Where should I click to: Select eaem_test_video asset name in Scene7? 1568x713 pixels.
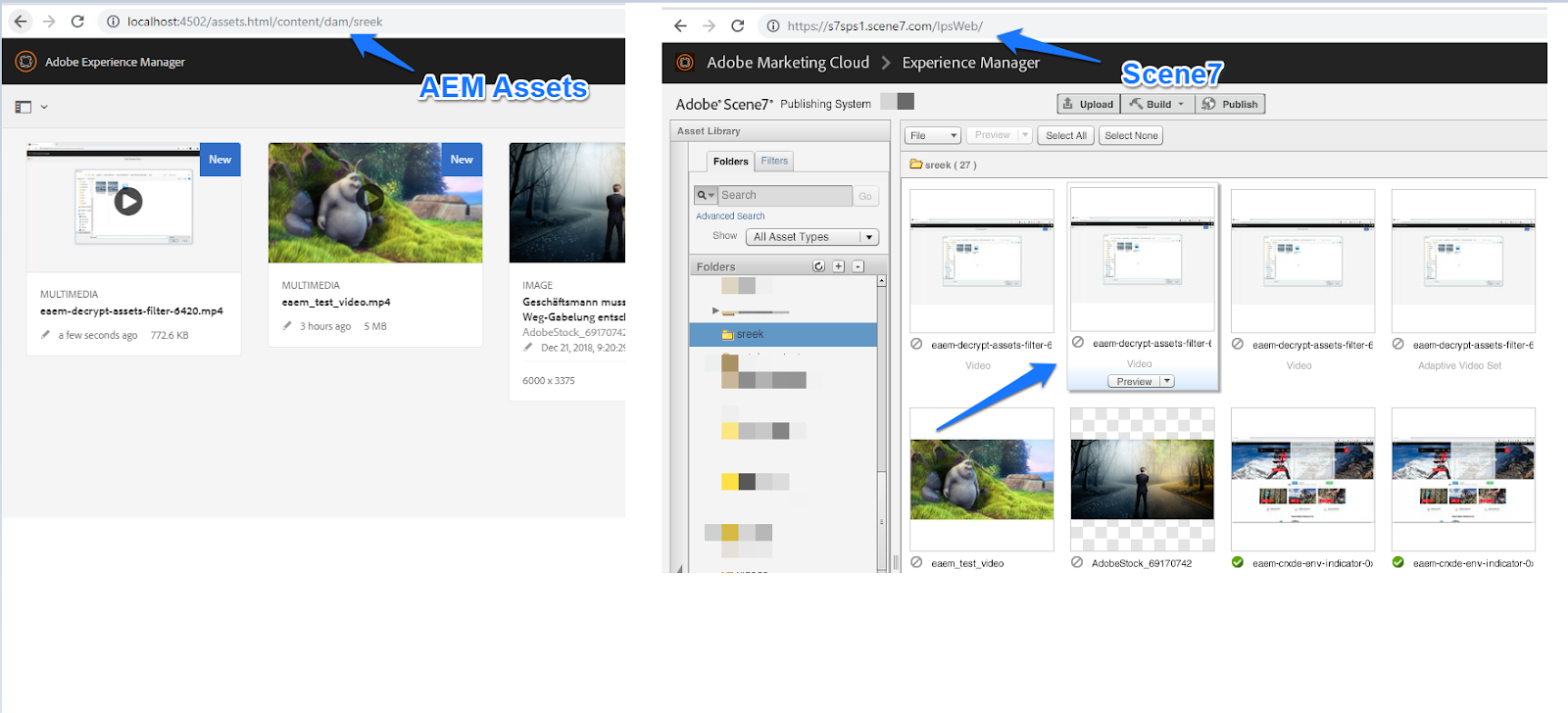(x=967, y=563)
